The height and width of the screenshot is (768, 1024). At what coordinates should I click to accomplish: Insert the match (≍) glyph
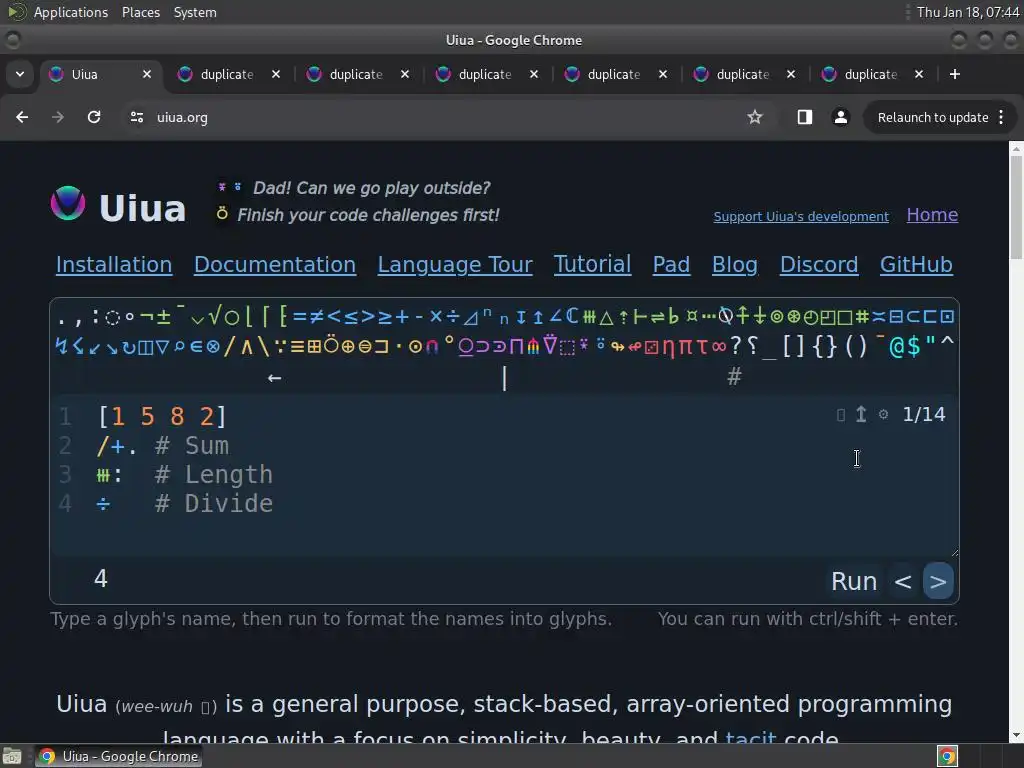click(878, 317)
